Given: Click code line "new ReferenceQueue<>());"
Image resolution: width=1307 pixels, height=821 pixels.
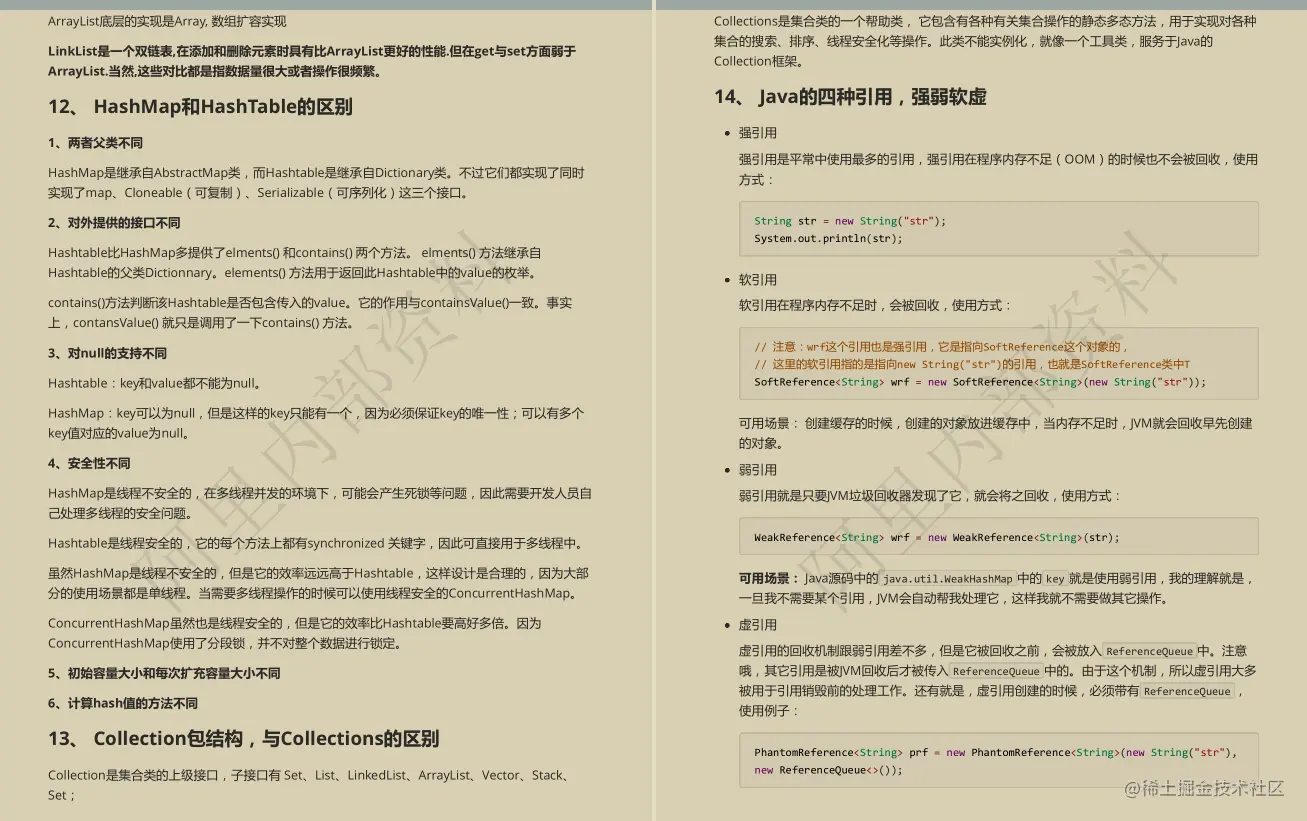Looking at the screenshot, I should coord(828,770).
